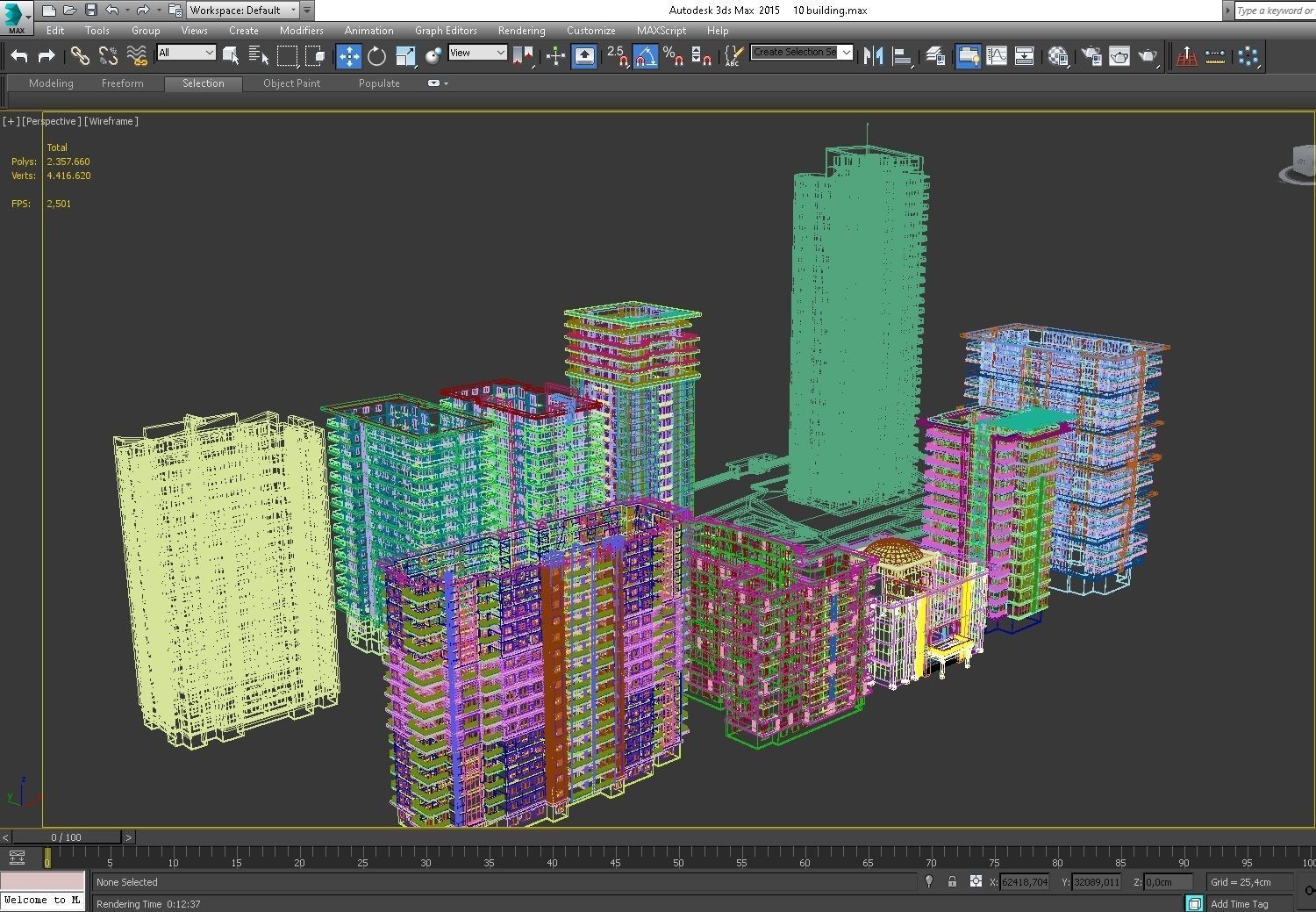Toggle Keyboard Shortcut Override

[584, 56]
